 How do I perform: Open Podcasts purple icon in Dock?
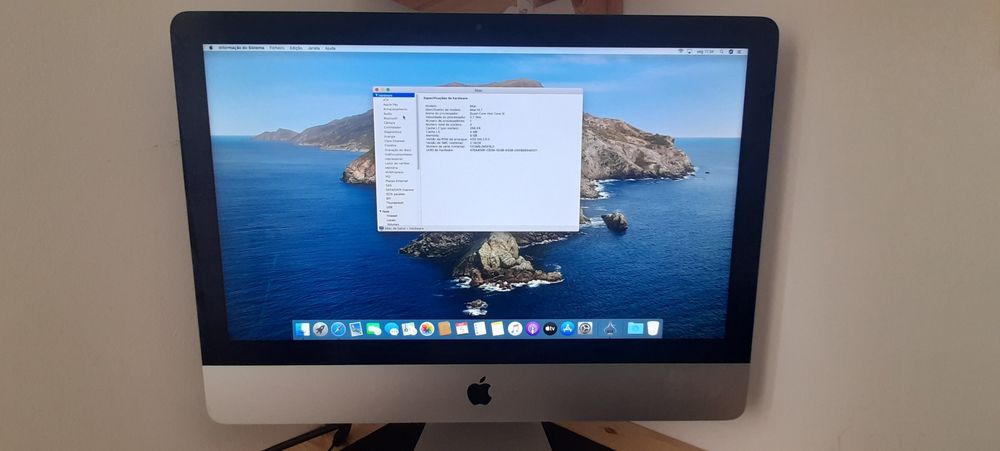(533, 329)
